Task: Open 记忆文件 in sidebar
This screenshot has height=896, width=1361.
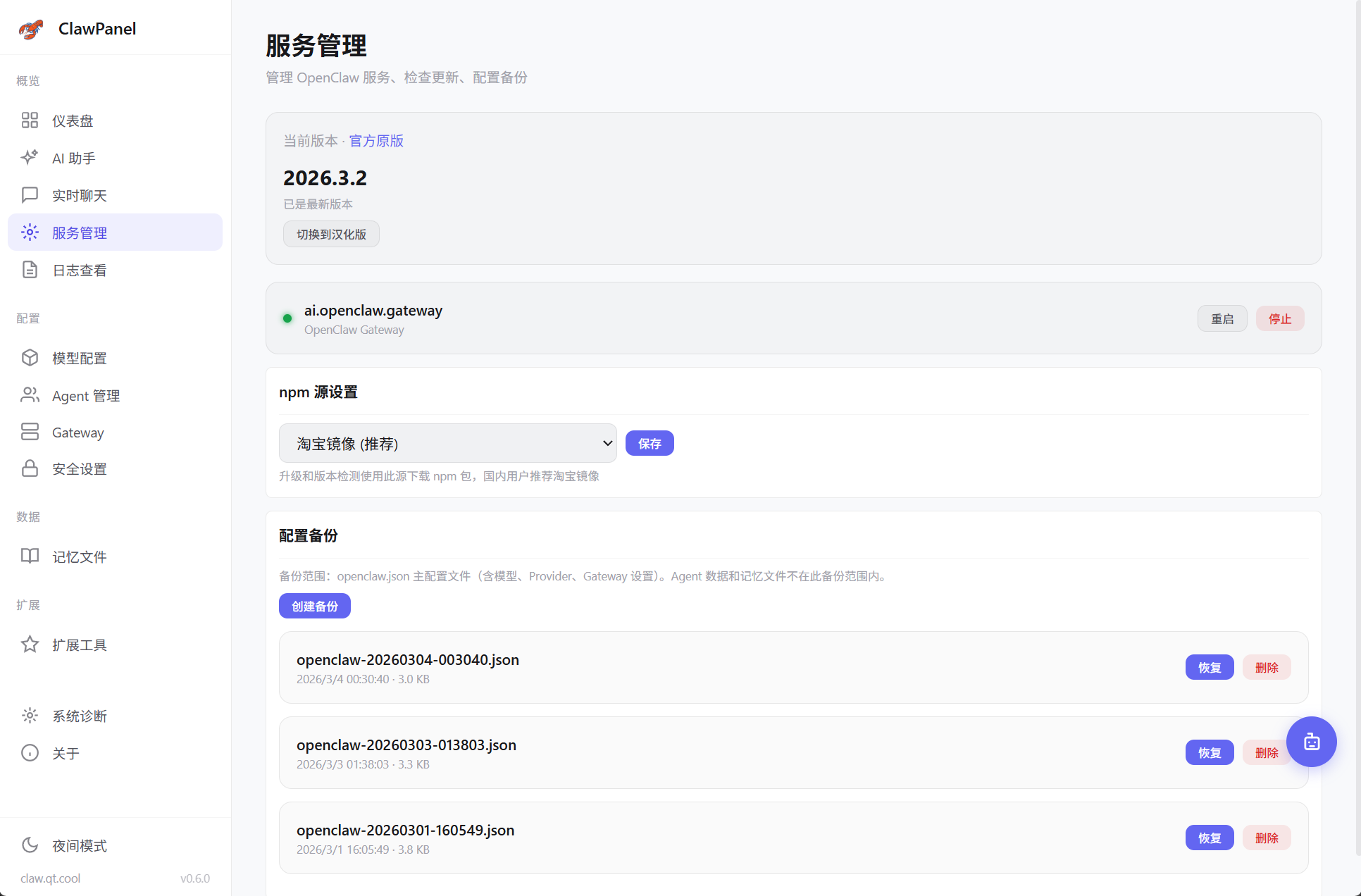Action: (115, 556)
